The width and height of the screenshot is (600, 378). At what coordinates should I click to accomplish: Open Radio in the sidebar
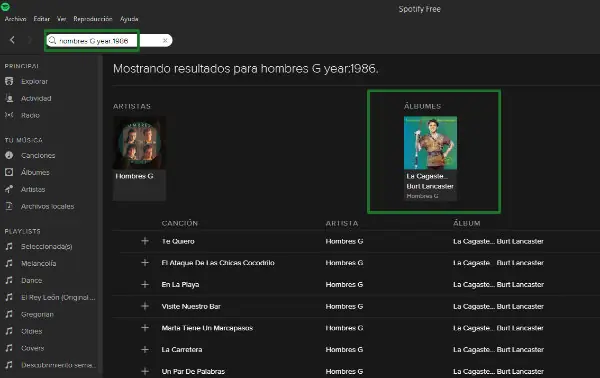point(30,115)
